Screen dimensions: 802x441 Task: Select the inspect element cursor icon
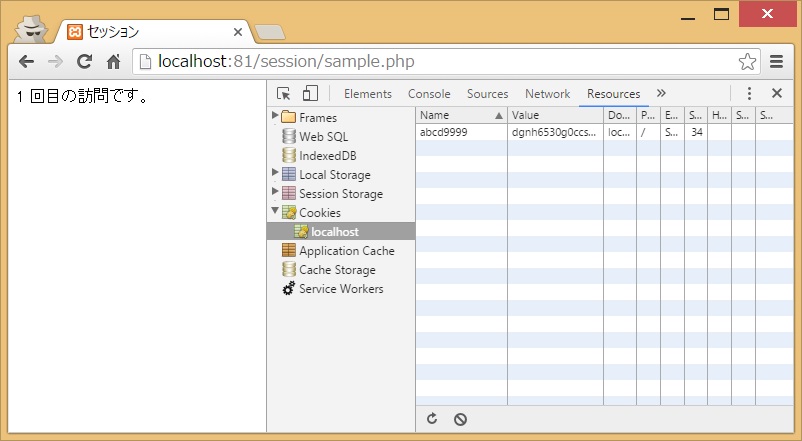pos(283,94)
